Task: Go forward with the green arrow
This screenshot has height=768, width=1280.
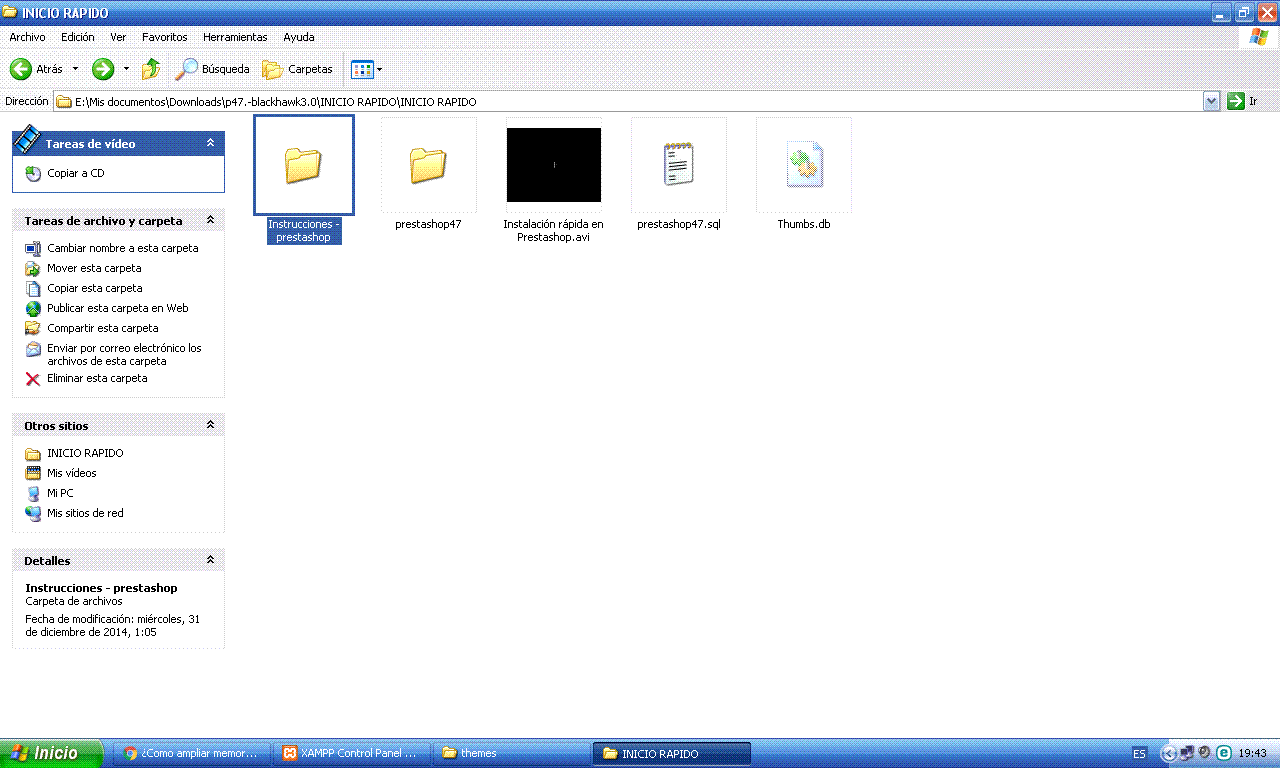Action: (103, 69)
